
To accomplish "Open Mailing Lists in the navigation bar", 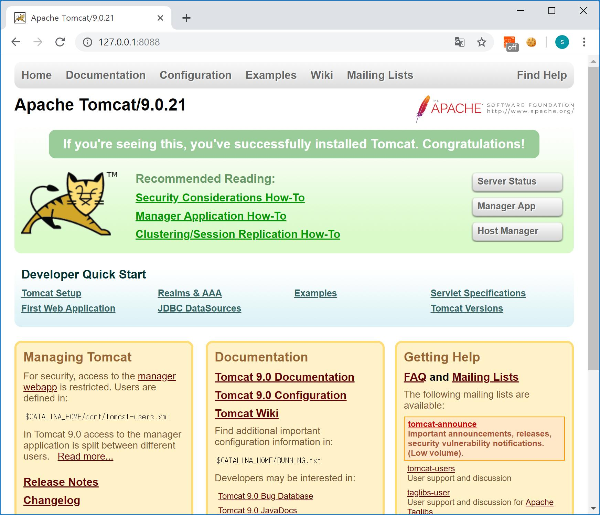I will pos(380,75).
